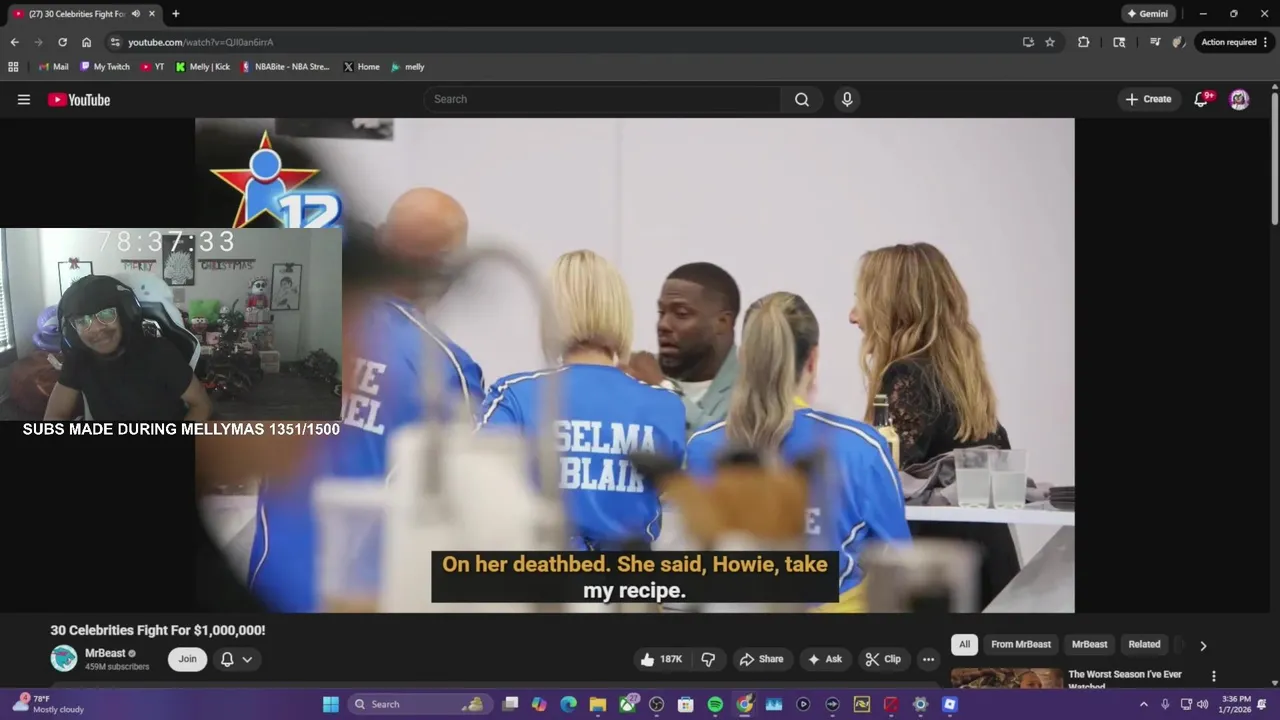Open the Mail bookmark
1280x720 pixels.
tap(53, 67)
